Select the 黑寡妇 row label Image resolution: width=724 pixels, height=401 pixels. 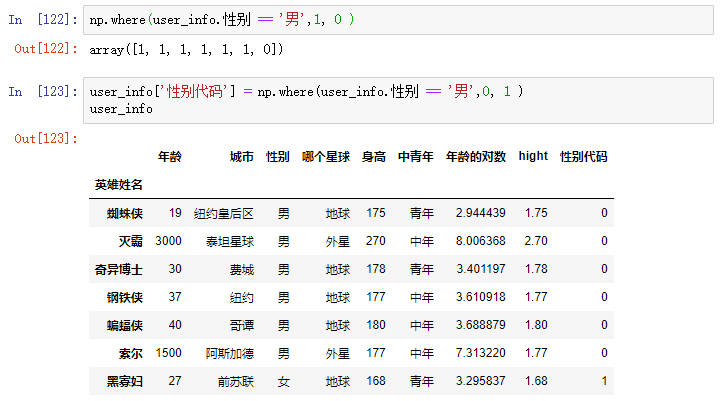[x=125, y=381]
